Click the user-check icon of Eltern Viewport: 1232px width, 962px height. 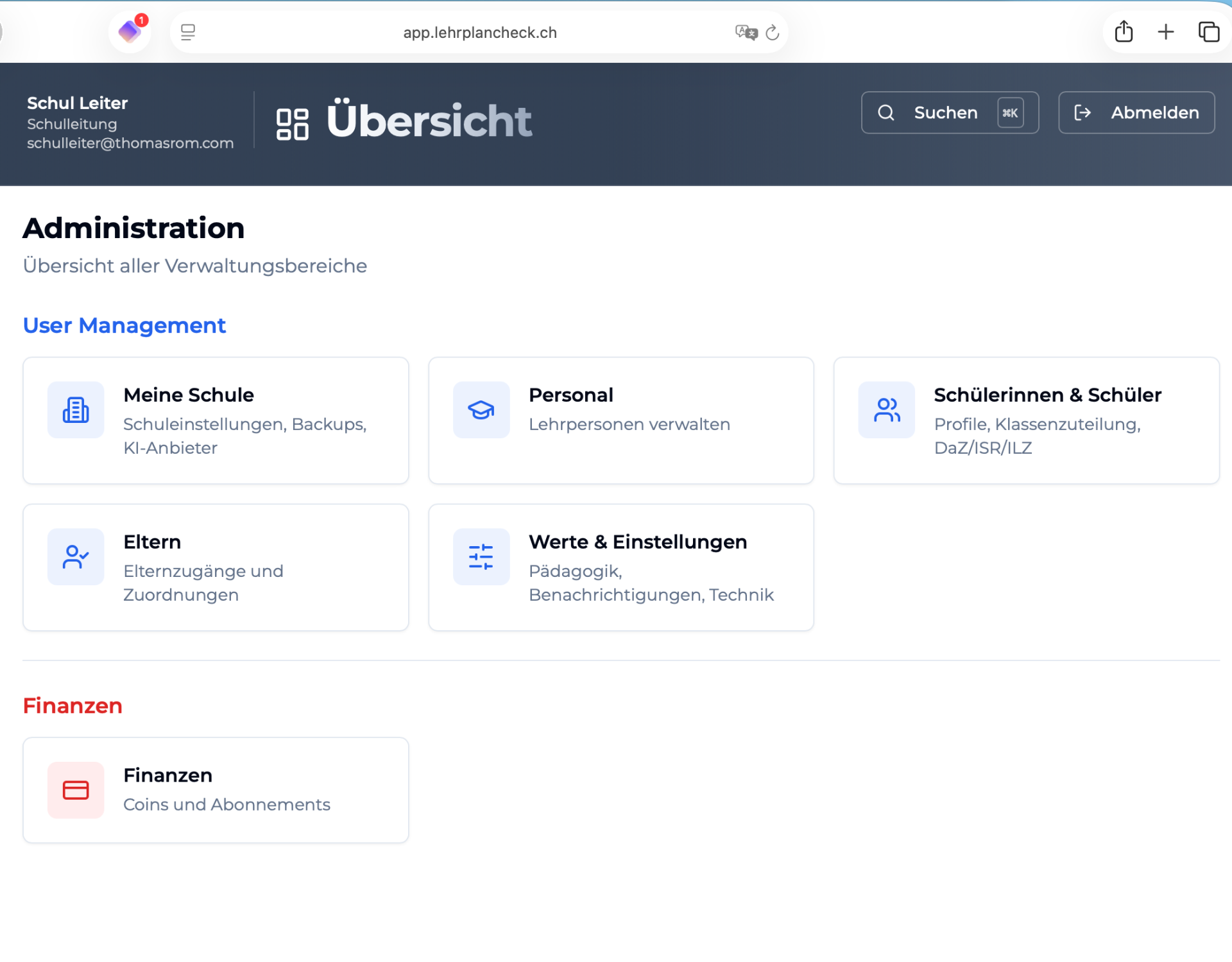pos(76,556)
